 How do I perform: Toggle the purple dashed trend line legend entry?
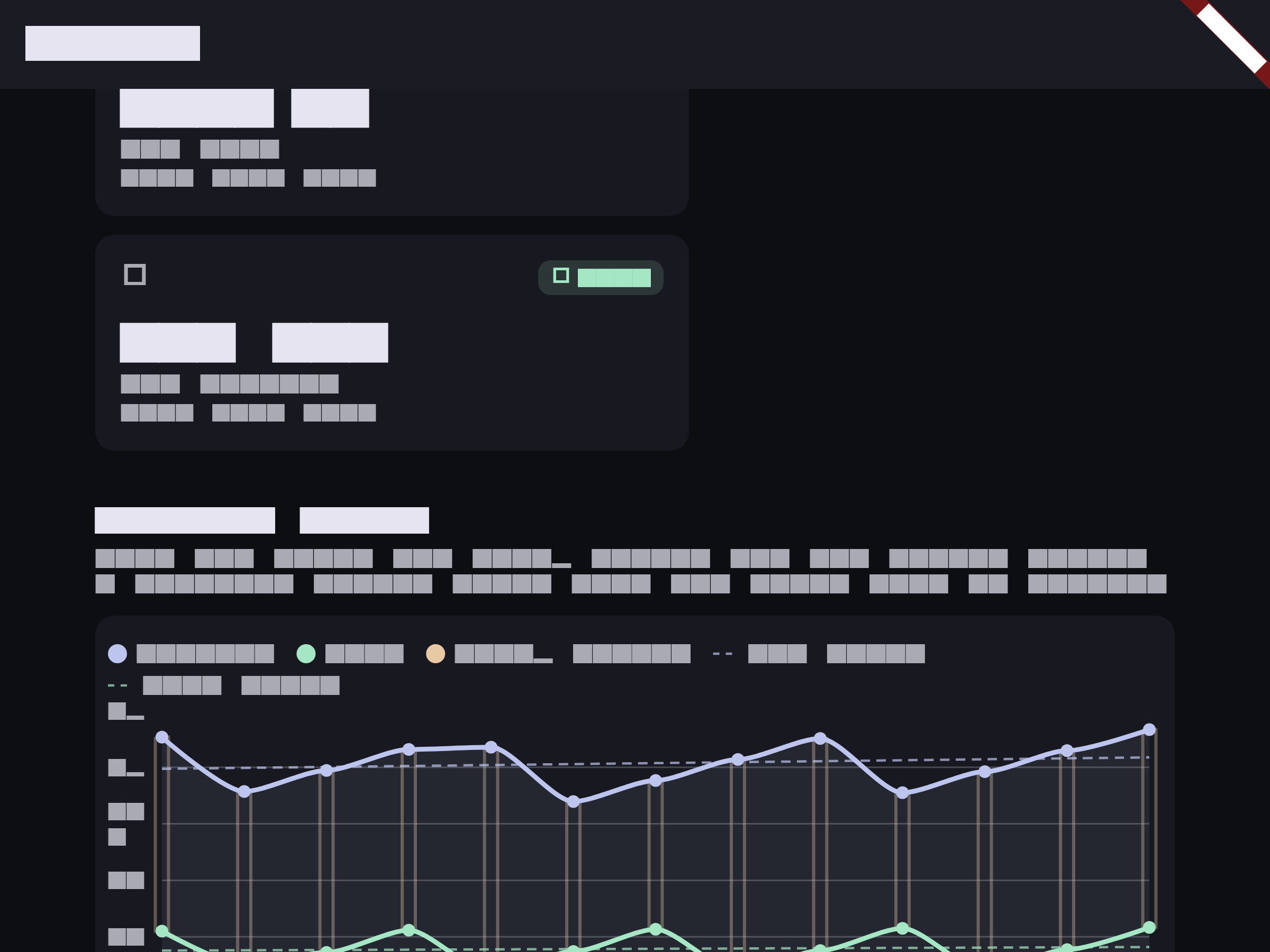pyautogui.click(x=819, y=654)
